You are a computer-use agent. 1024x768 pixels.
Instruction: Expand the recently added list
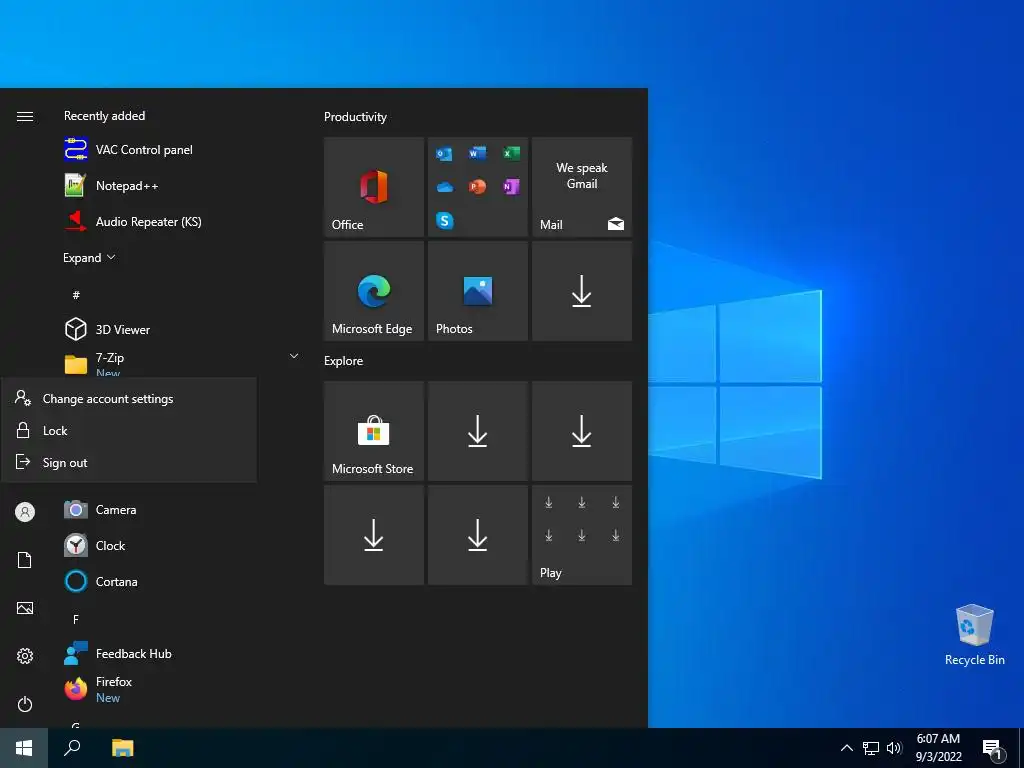pyautogui.click(x=89, y=257)
